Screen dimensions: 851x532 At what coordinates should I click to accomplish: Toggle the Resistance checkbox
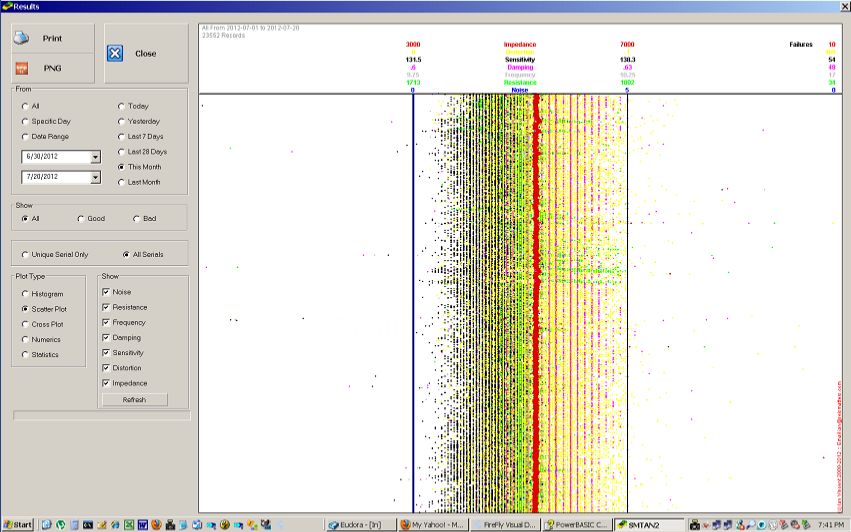[x=106, y=307]
